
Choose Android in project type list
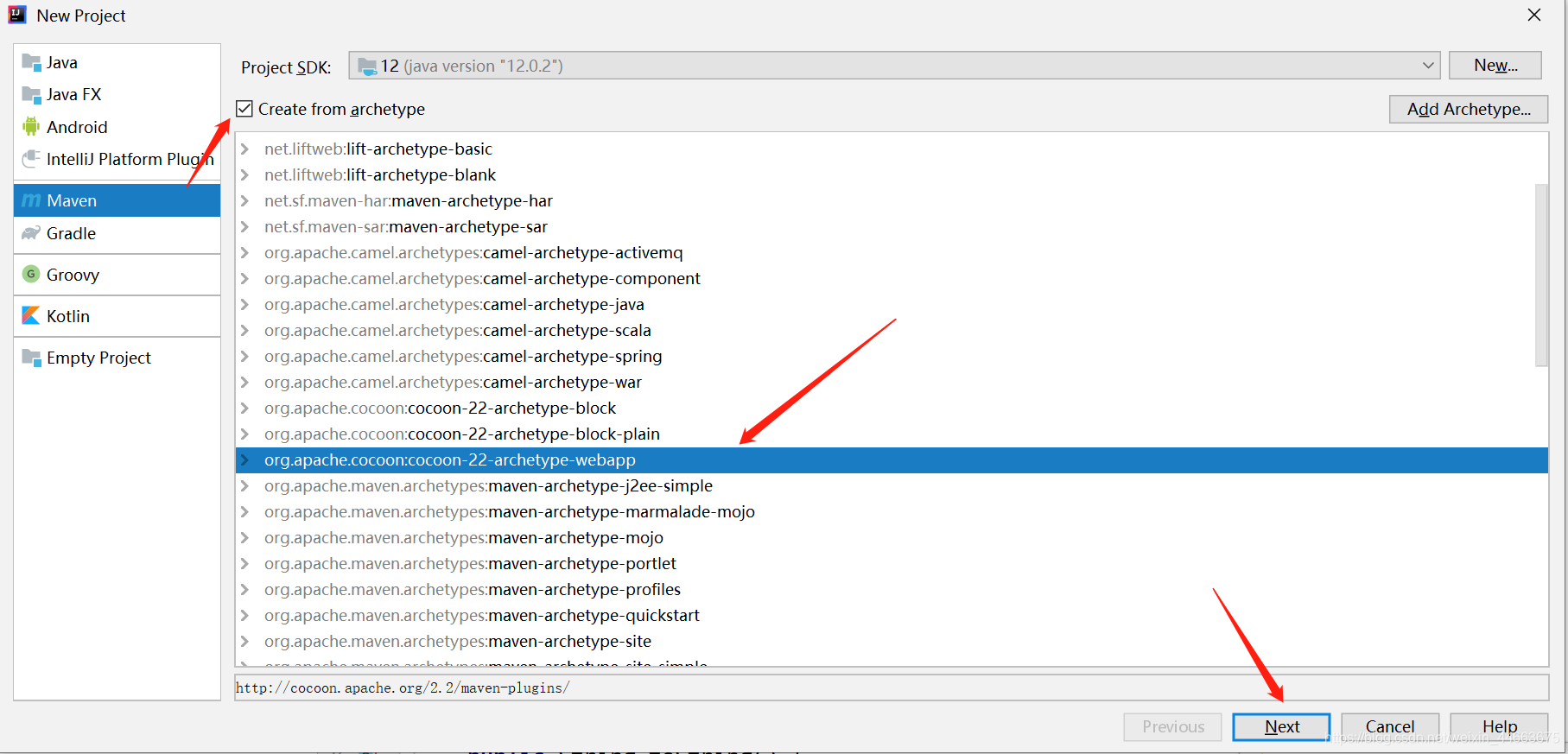[117, 127]
